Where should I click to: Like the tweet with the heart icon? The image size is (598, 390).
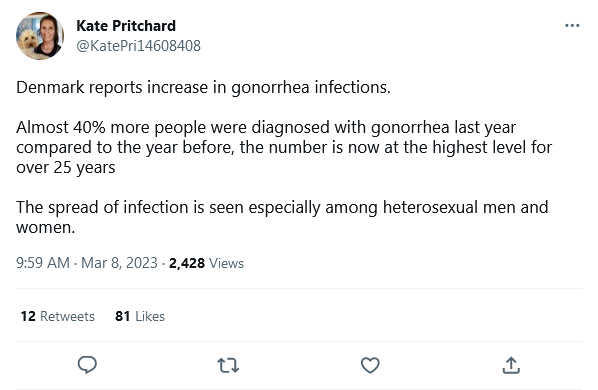click(x=370, y=365)
